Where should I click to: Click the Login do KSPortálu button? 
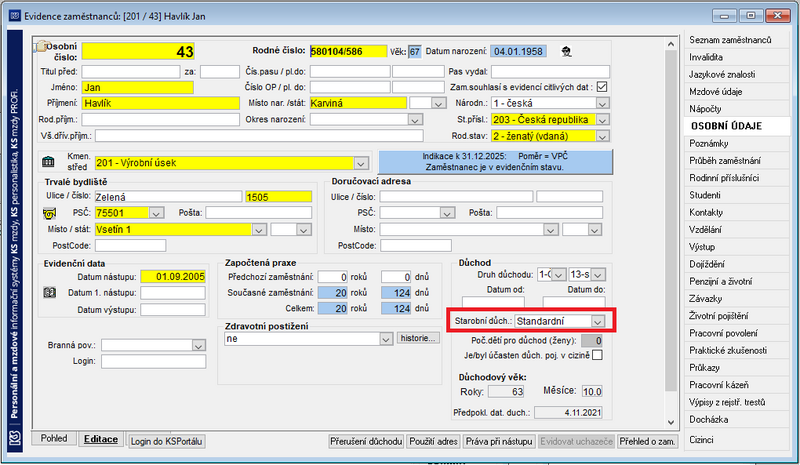click(166, 442)
